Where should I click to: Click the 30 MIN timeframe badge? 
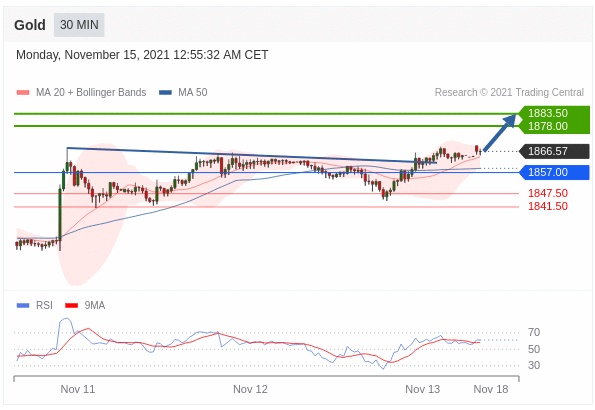[79, 25]
